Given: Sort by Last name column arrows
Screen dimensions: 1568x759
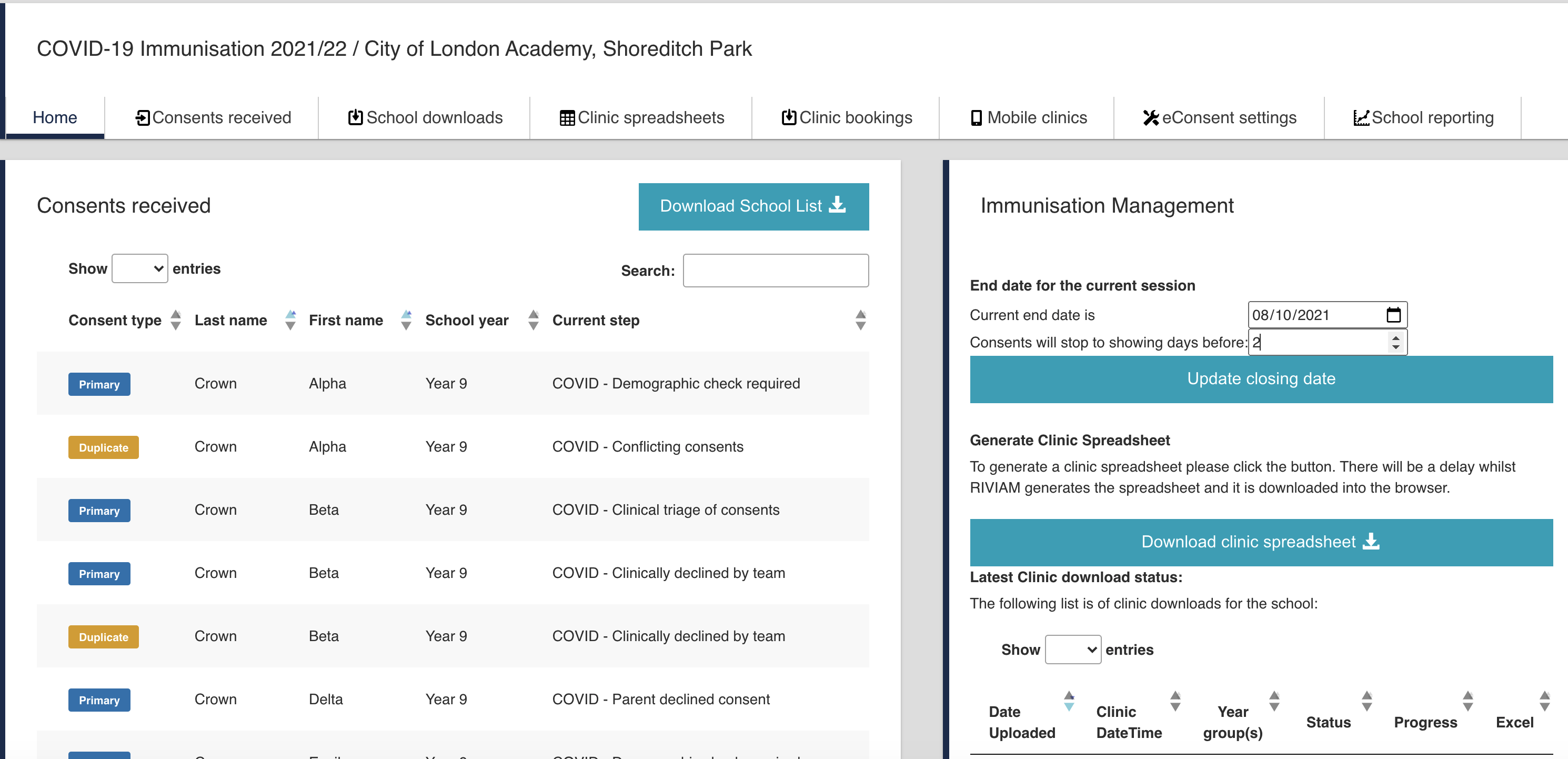Looking at the screenshot, I should click(x=290, y=319).
